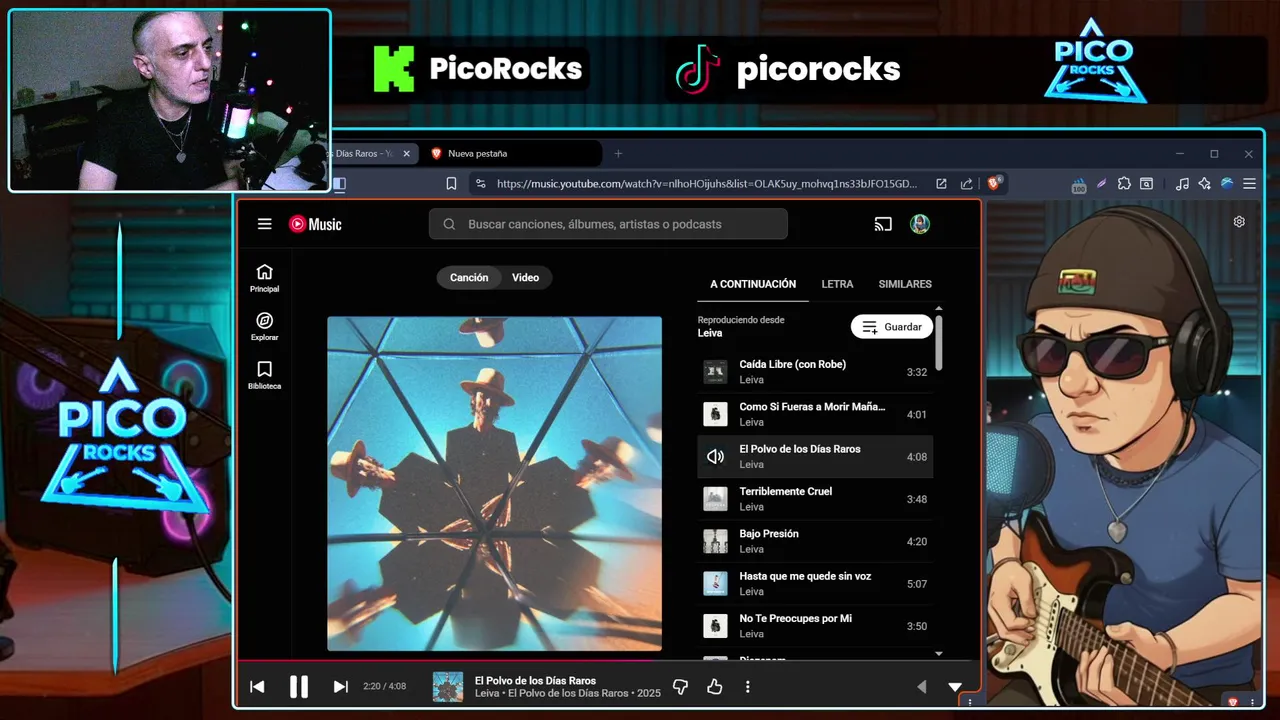Image resolution: width=1280 pixels, height=720 pixels.
Task: Click the YouTube Music logo
Action: (x=315, y=224)
